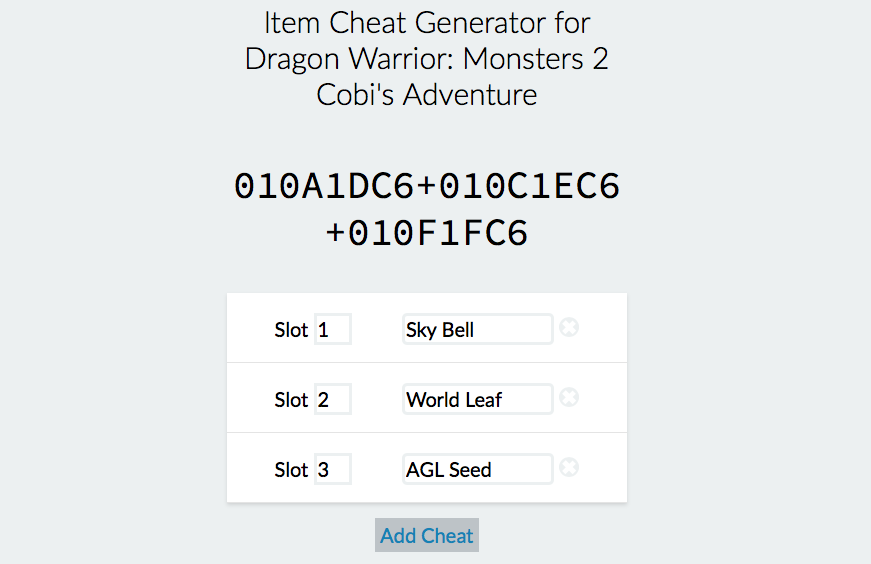The width and height of the screenshot is (871, 564).
Task: Click the 'Cobi's Adventure' heading line
Action: pos(427,95)
